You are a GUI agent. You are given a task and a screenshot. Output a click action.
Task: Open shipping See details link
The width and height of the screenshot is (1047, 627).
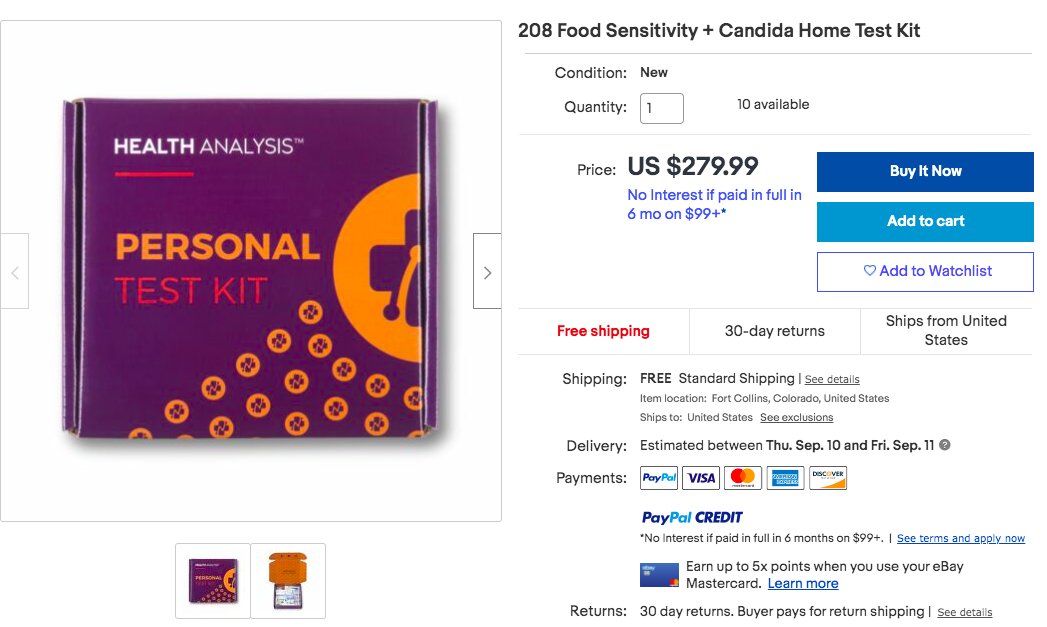tap(832, 379)
